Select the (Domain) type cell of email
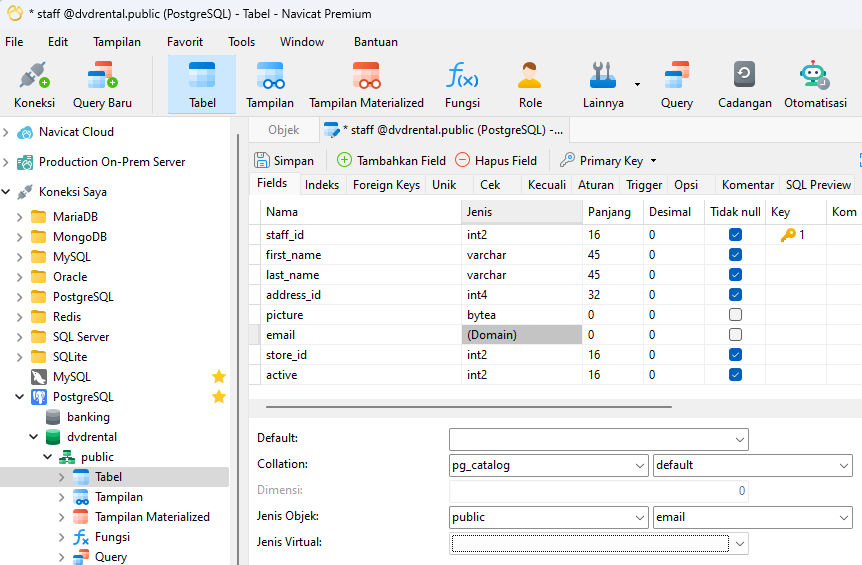862x565 pixels. (x=522, y=335)
